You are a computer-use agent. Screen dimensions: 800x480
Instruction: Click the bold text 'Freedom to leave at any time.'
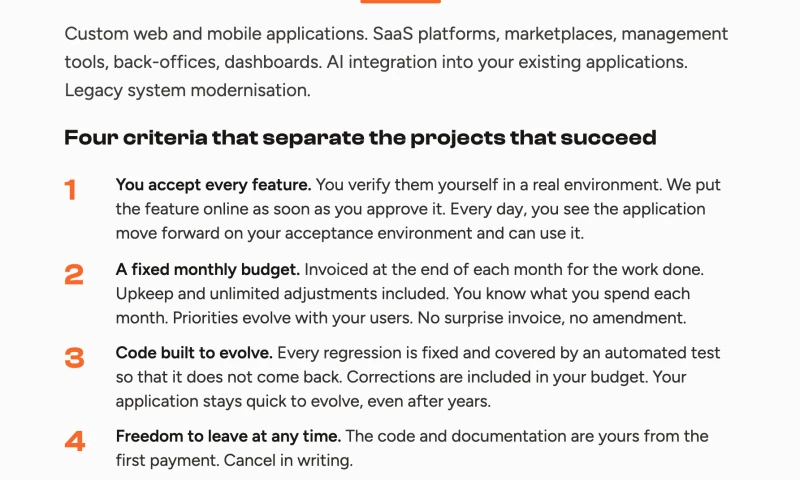pyautogui.click(x=228, y=436)
